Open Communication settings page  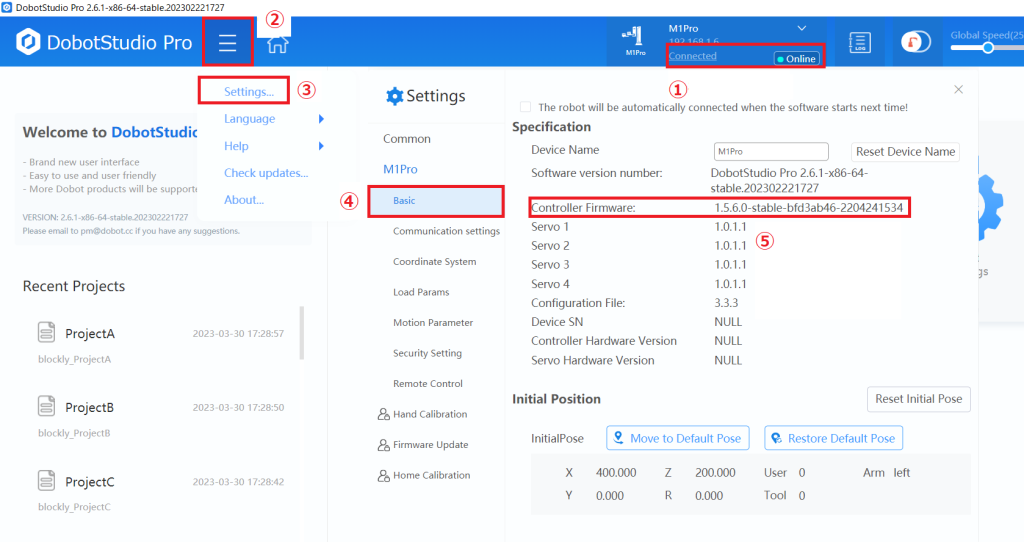[446, 231]
